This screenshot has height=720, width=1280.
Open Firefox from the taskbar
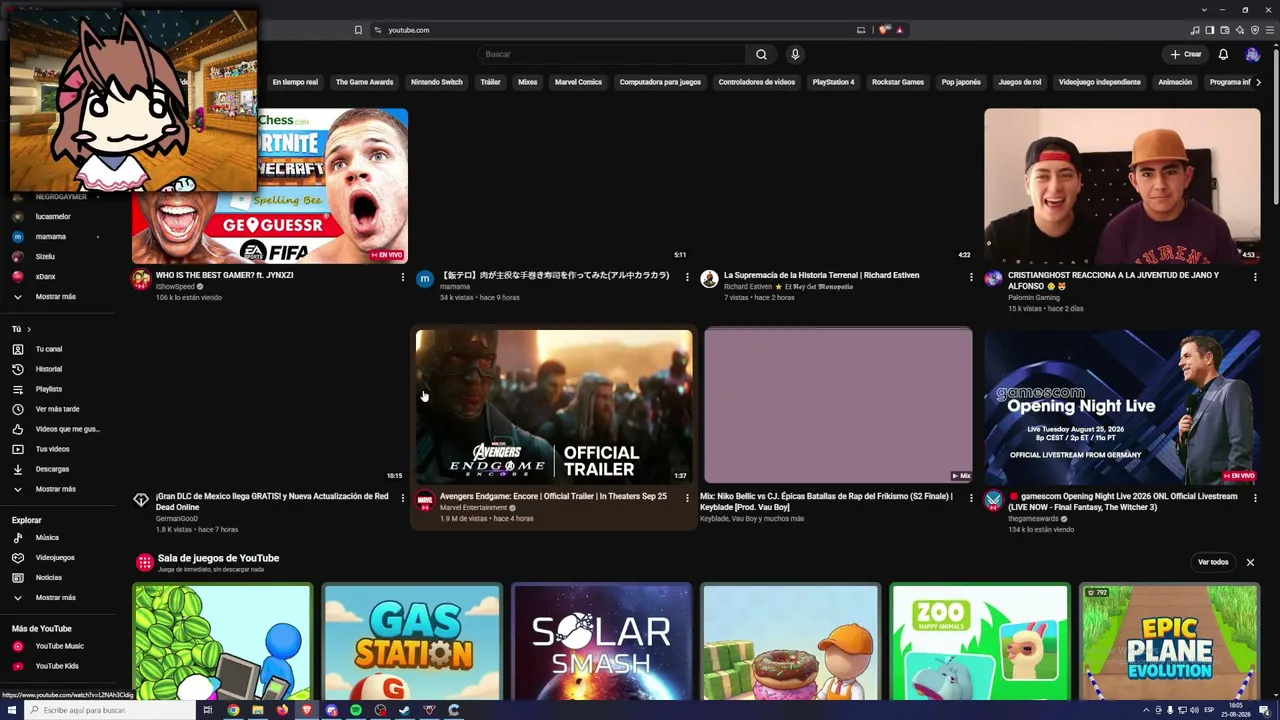(282, 710)
